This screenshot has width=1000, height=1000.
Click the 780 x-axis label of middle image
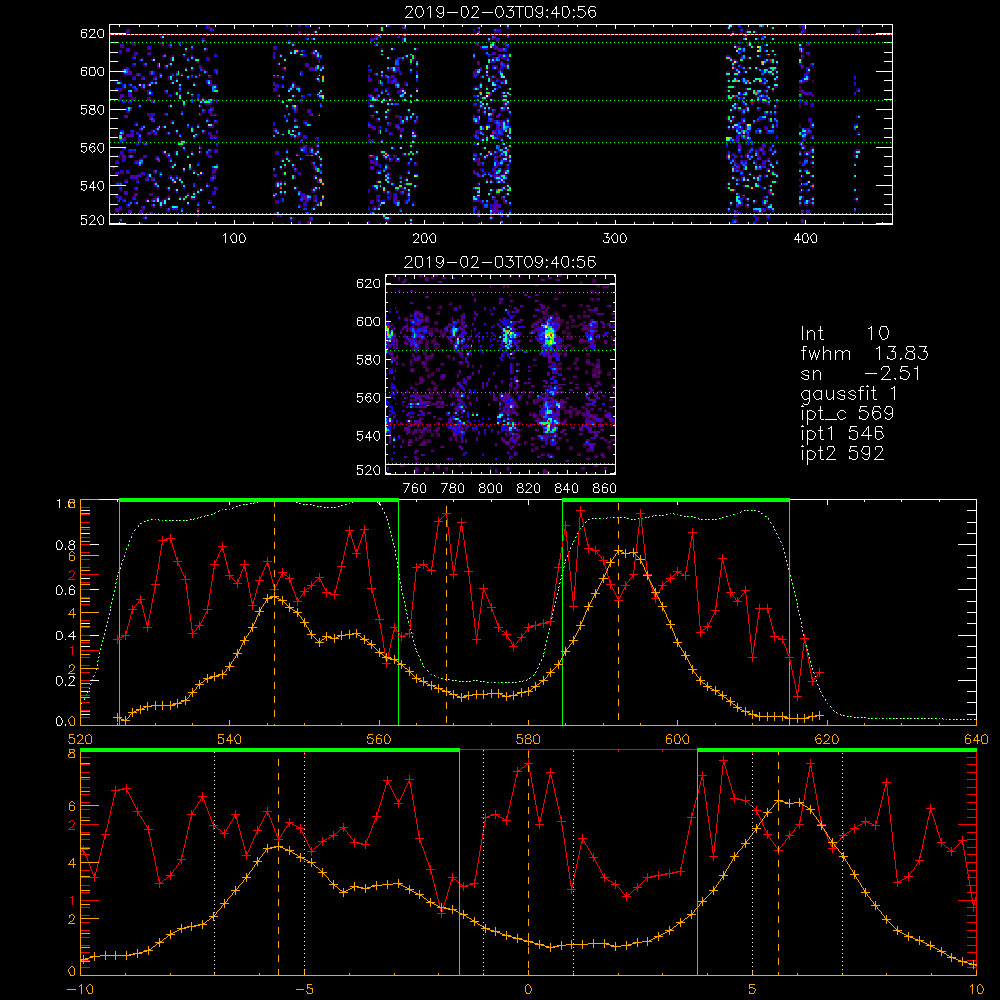pos(453,489)
